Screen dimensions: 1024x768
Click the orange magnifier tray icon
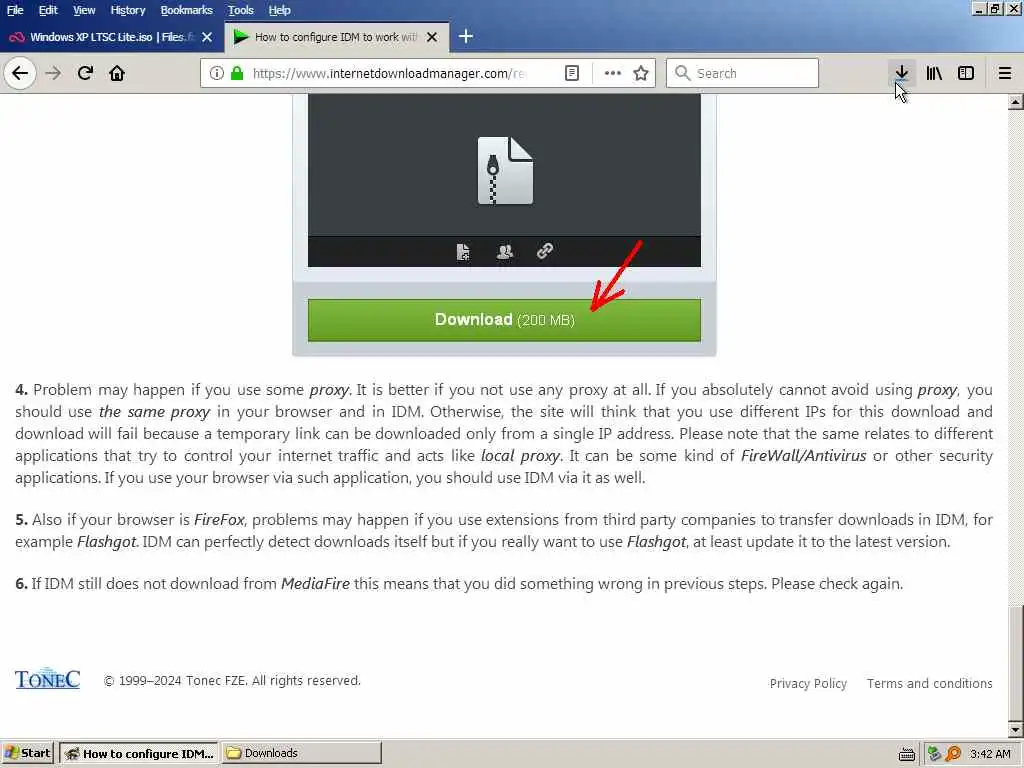pos(953,754)
